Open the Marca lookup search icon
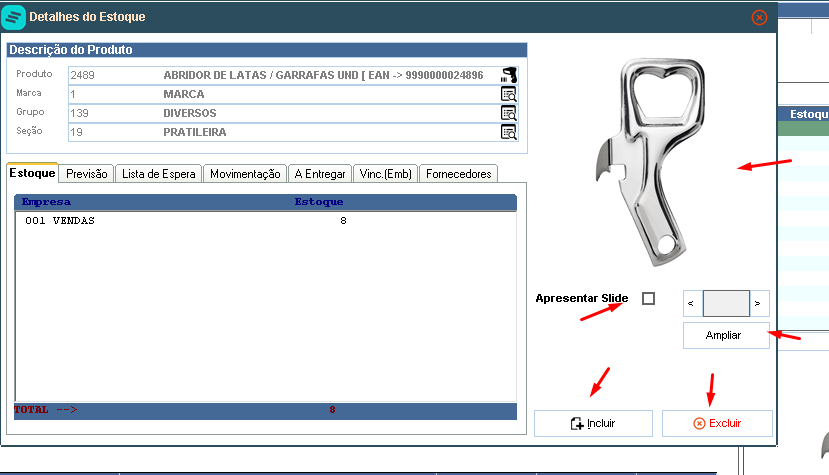The width and height of the screenshot is (829, 475). click(x=509, y=94)
